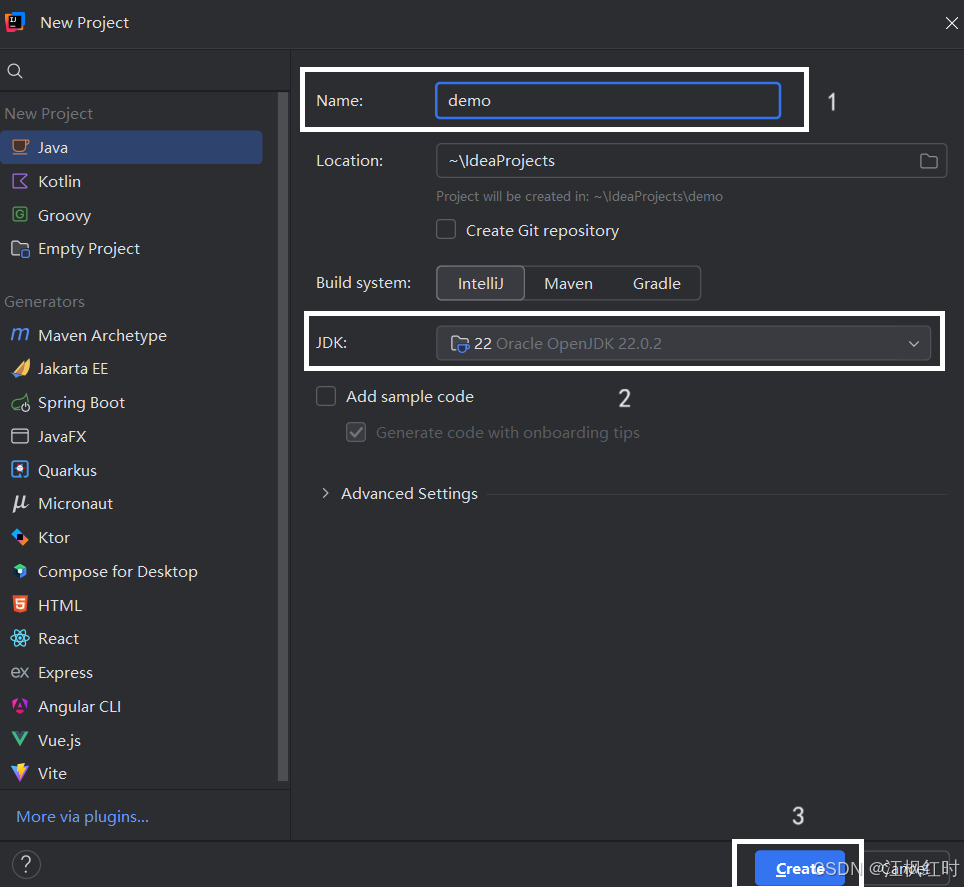Click the Micronaut mu icon
This screenshot has width=964, height=887.
[x=20, y=503]
